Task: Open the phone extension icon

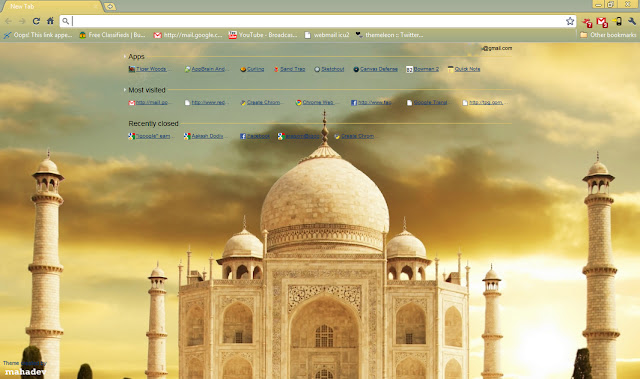Action: (x=617, y=21)
